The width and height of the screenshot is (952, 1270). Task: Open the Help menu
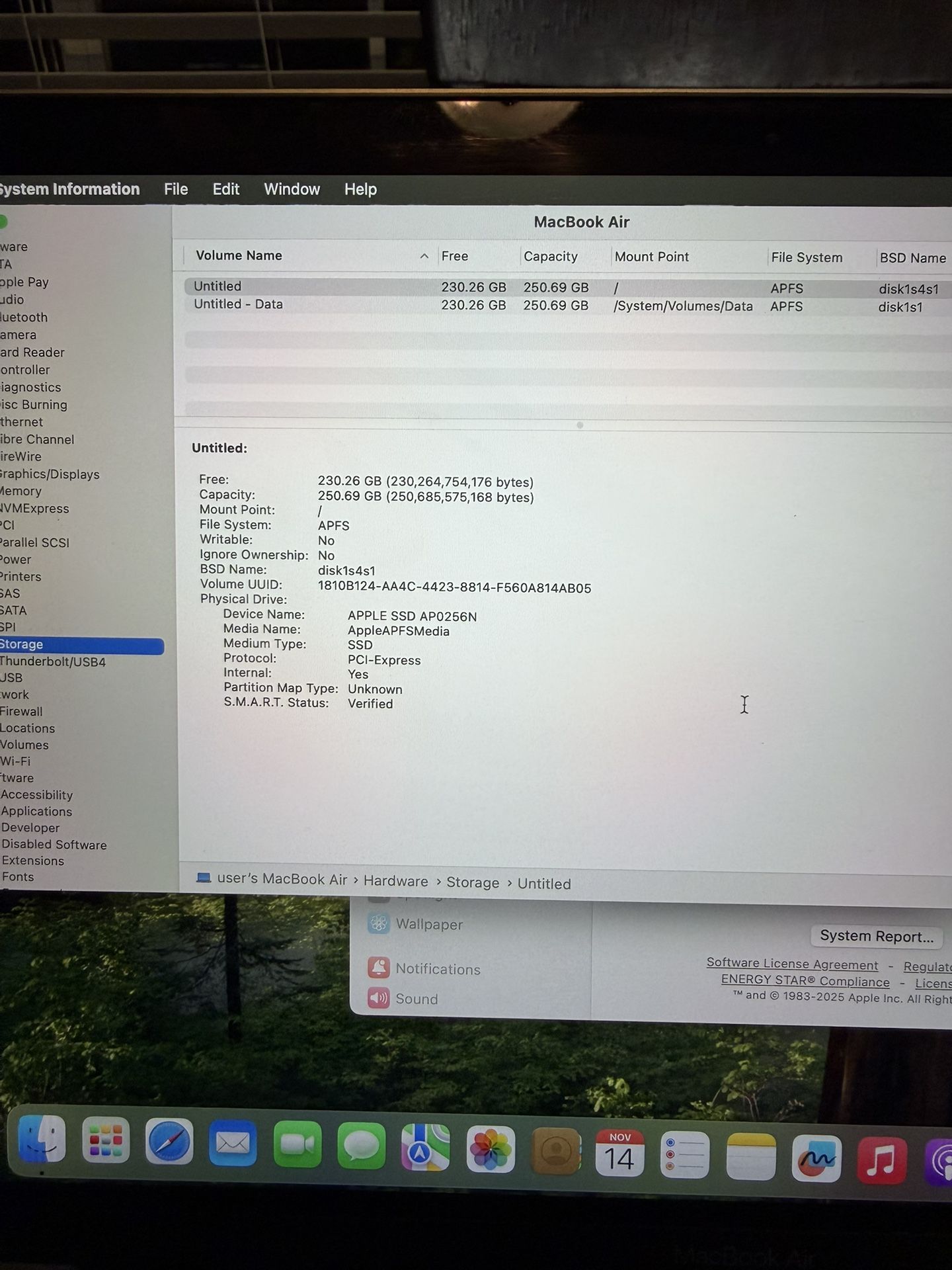coord(360,189)
